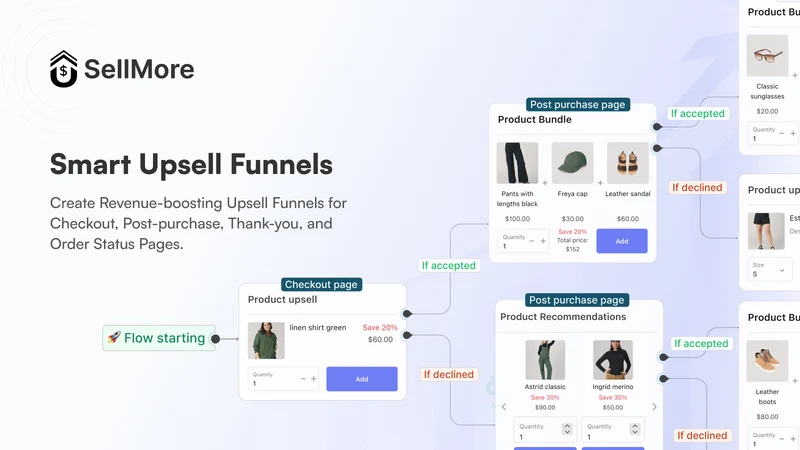Click the $80.00 price under Leather boots
The height and width of the screenshot is (450, 800).
click(x=767, y=416)
